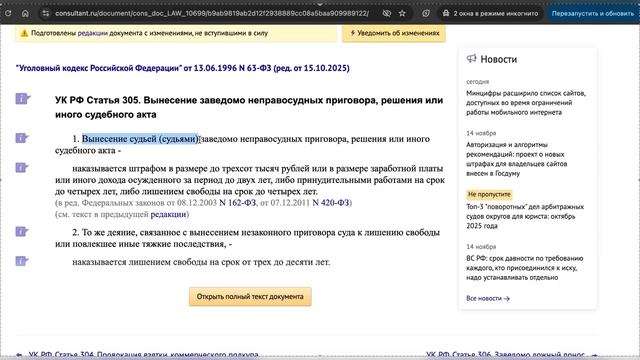
Task: Open редакции link in the yellow notice
Action: (92, 33)
